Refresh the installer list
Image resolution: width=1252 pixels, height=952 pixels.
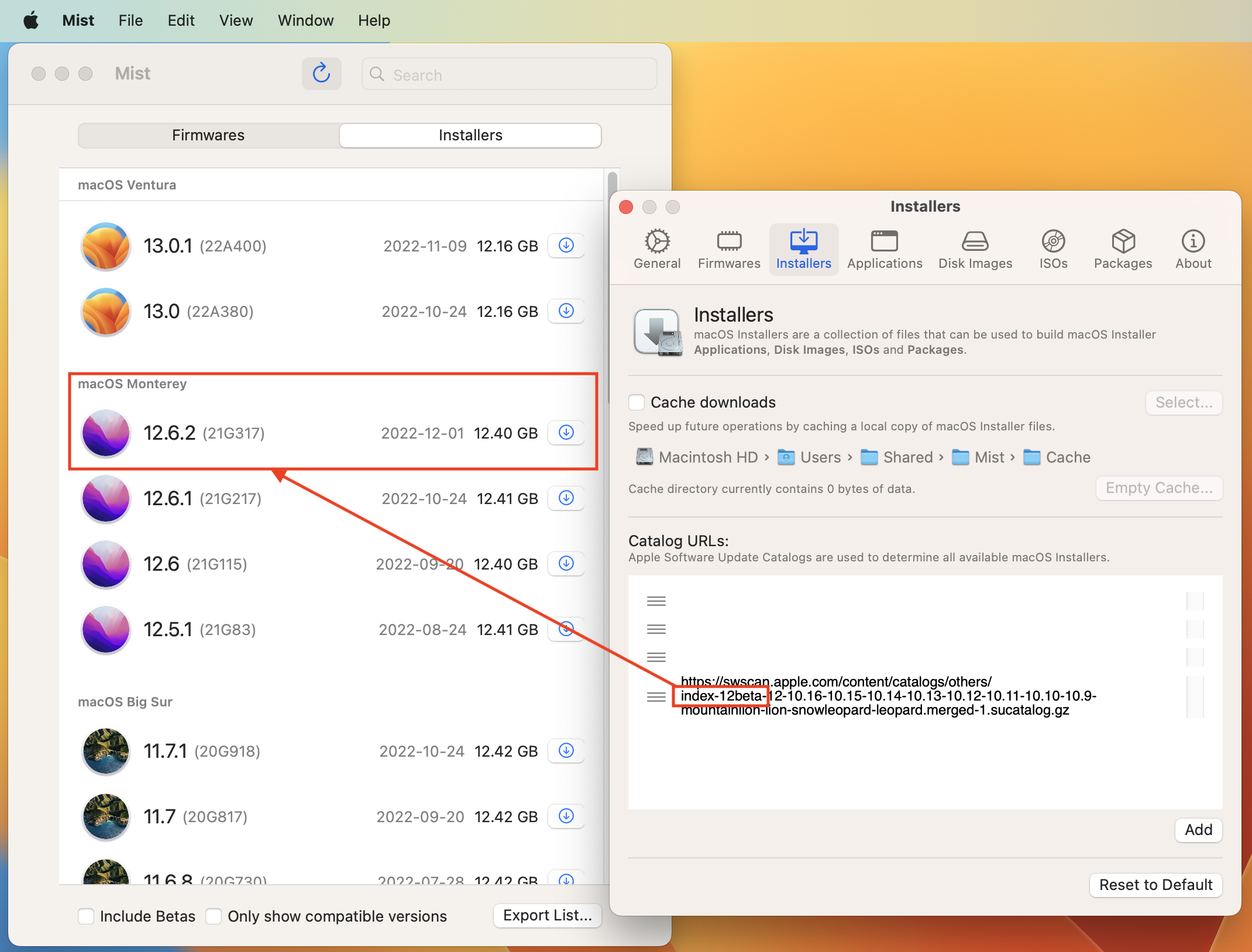click(x=321, y=74)
